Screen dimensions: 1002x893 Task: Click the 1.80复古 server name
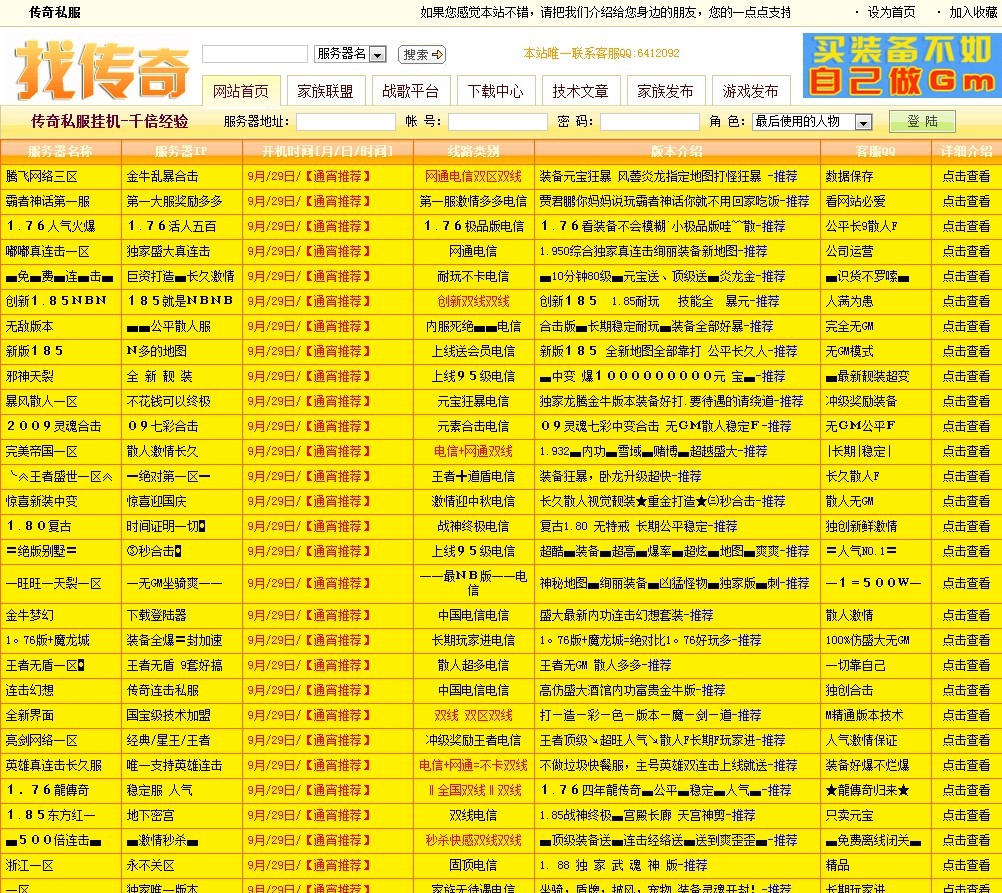(38, 526)
